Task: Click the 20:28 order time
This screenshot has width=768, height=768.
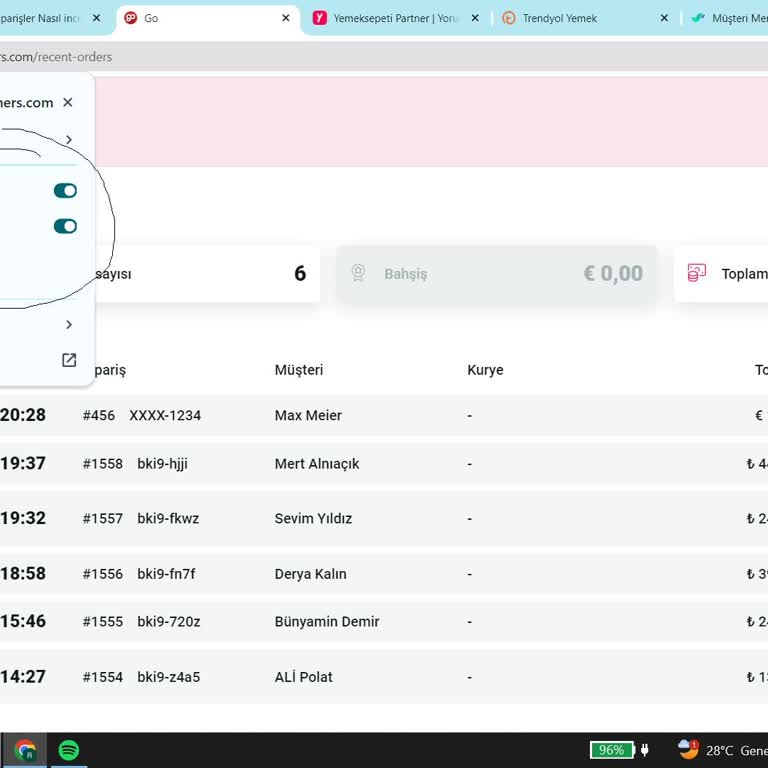Action: 23,415
